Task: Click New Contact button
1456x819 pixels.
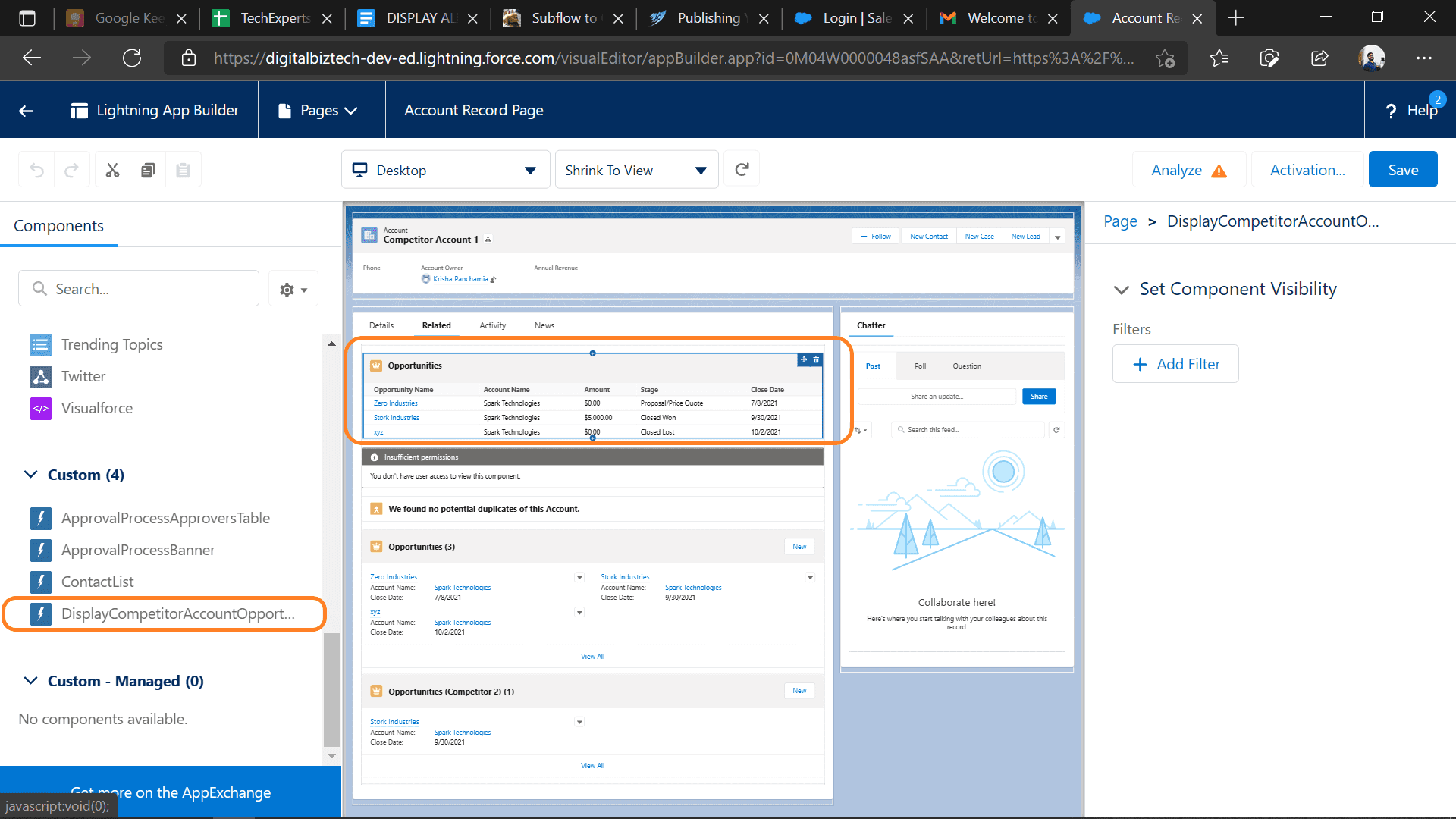Action: click(x=929, y=237)
